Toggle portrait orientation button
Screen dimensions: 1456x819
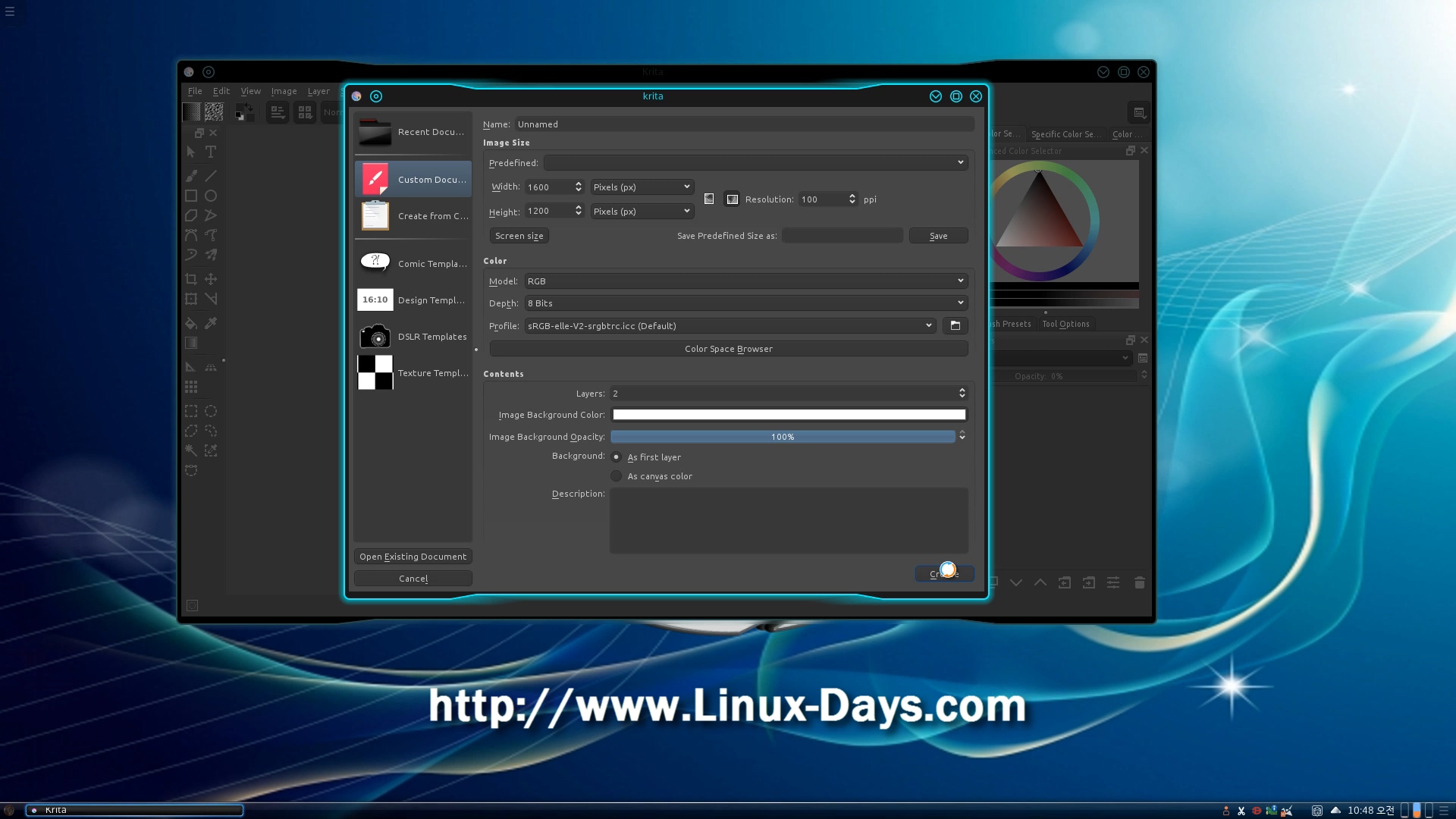(709, 199)
